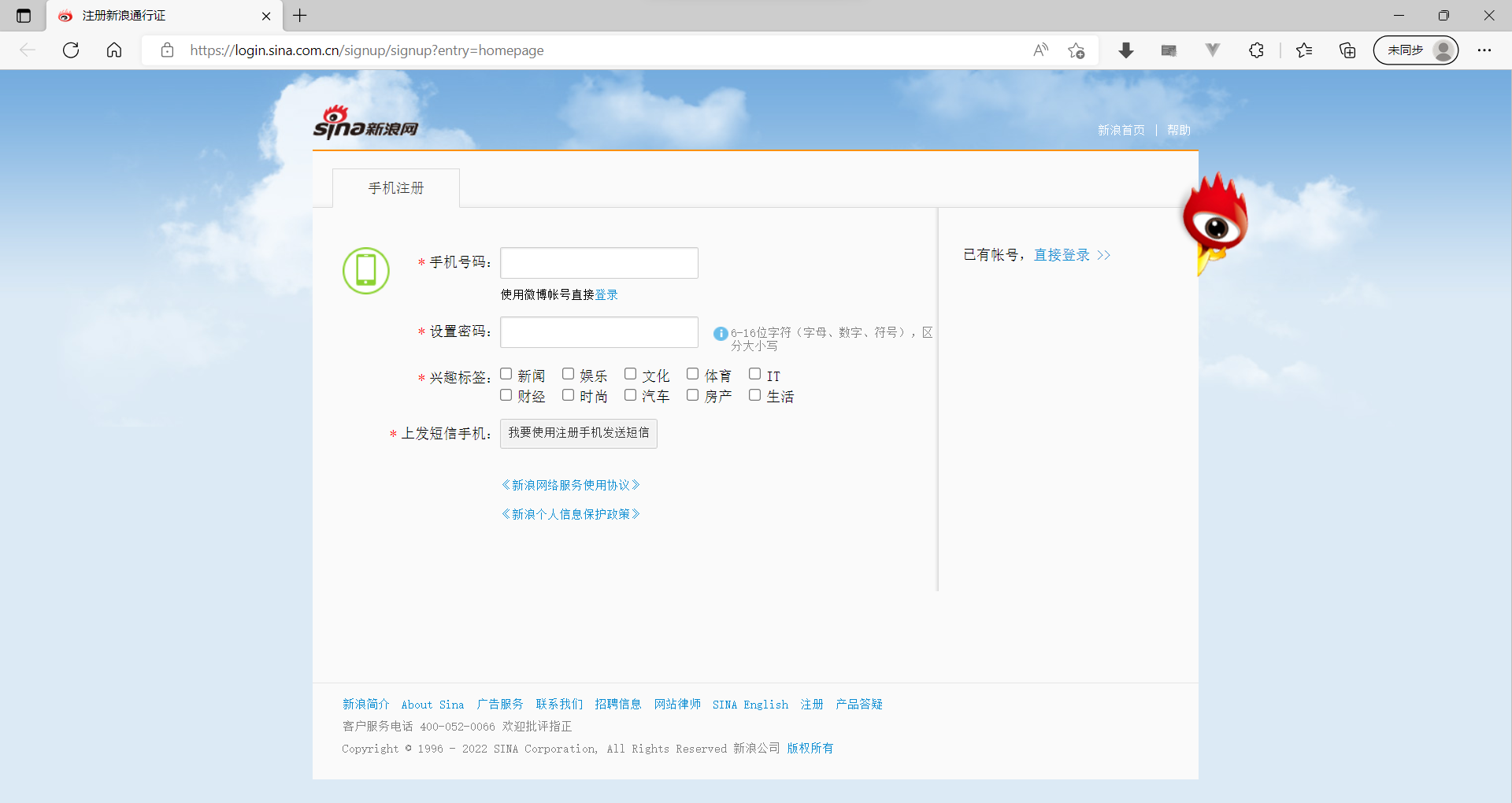This screenshot has height=803, width=1512.
Task: Click the site lock icon in address bar
Action: tap(167, 50)
